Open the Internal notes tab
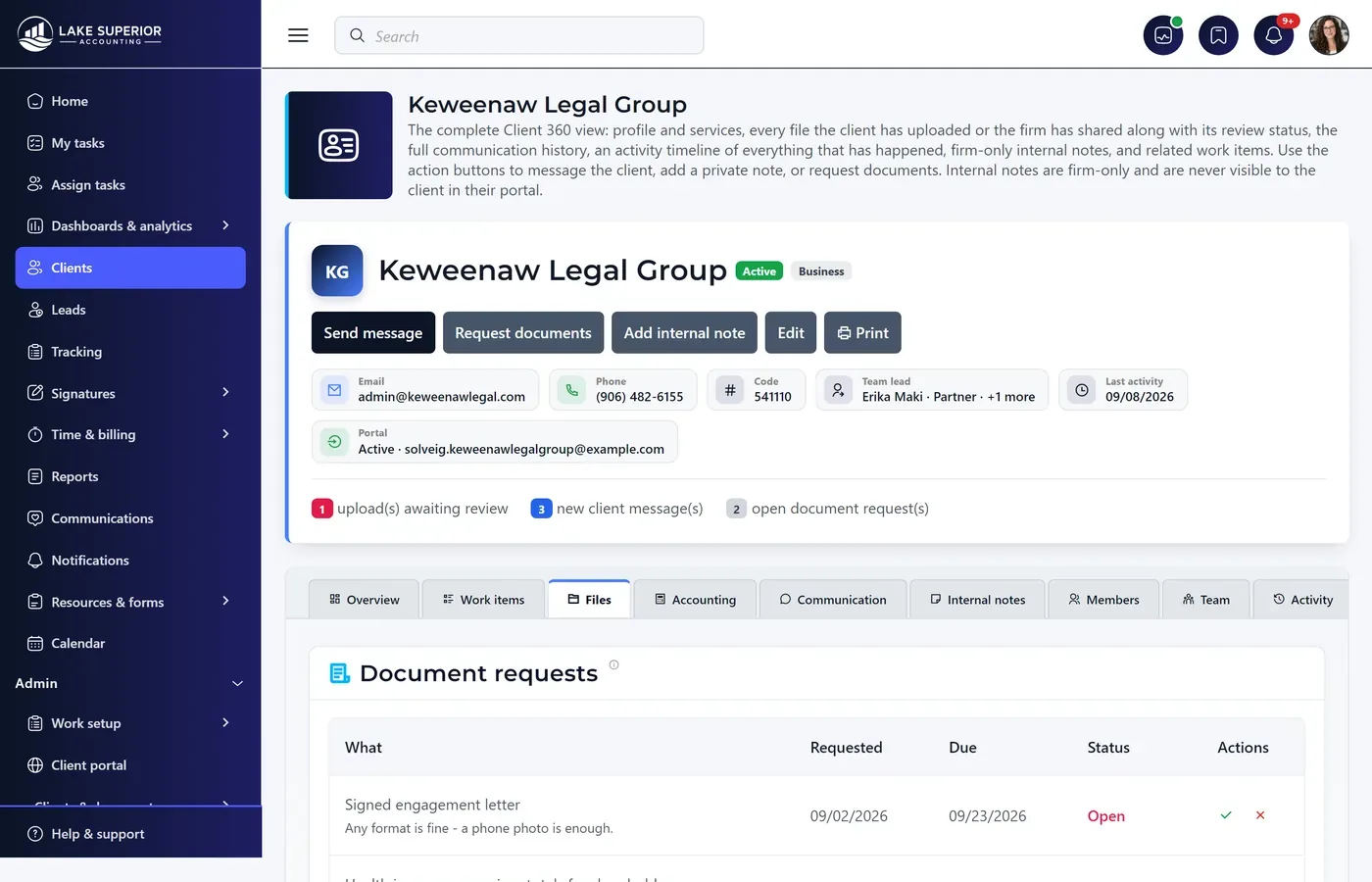The width and height of the screenshot is (1372, 882). [x=978, y=600]
